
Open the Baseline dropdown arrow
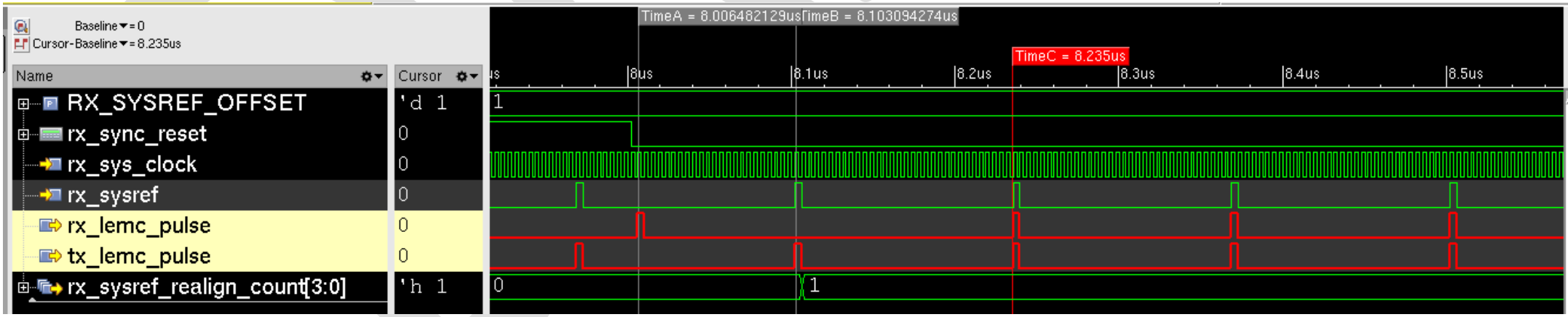[123, 26]
